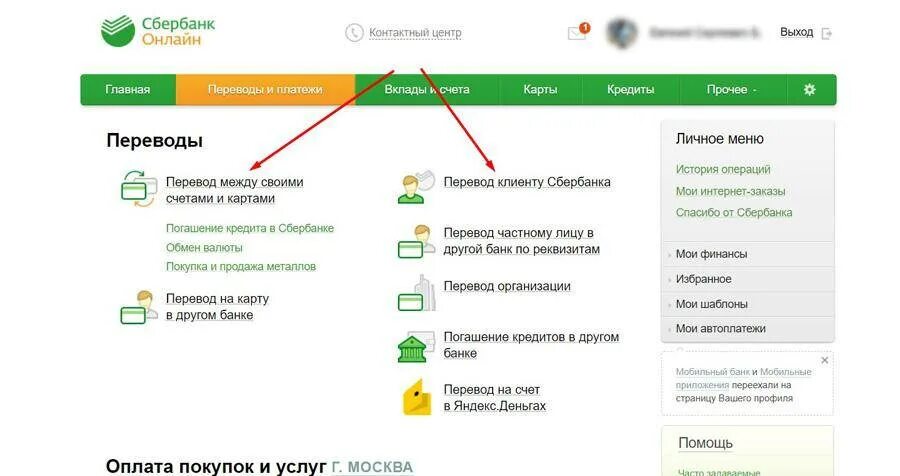This screenshot has width=900, height=476.
Task: Open Перевод клиенту Сбербанка
Action: coord(527,182)
